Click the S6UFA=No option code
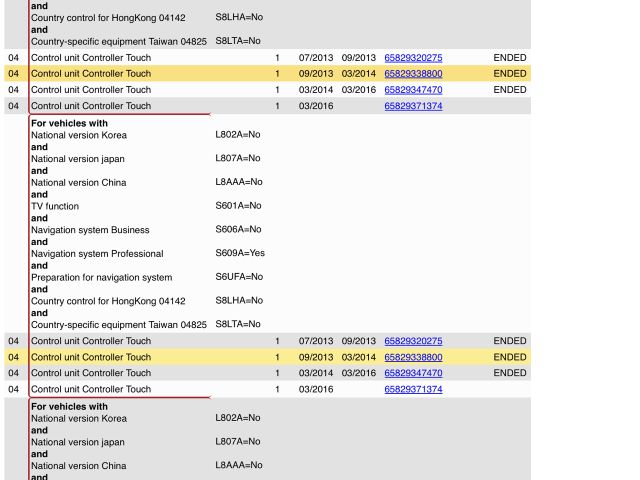This screenshot has width=640, height=480. click(239, 277)
